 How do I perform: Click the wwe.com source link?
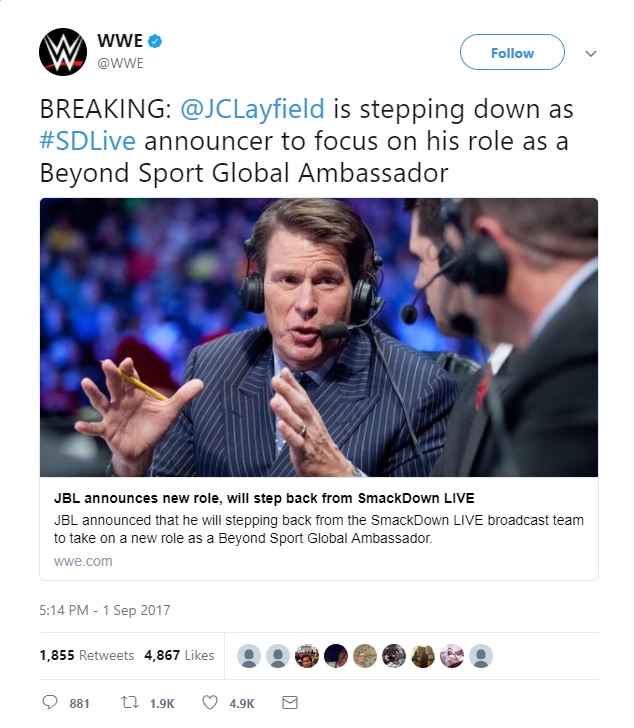tap(83, 561)
